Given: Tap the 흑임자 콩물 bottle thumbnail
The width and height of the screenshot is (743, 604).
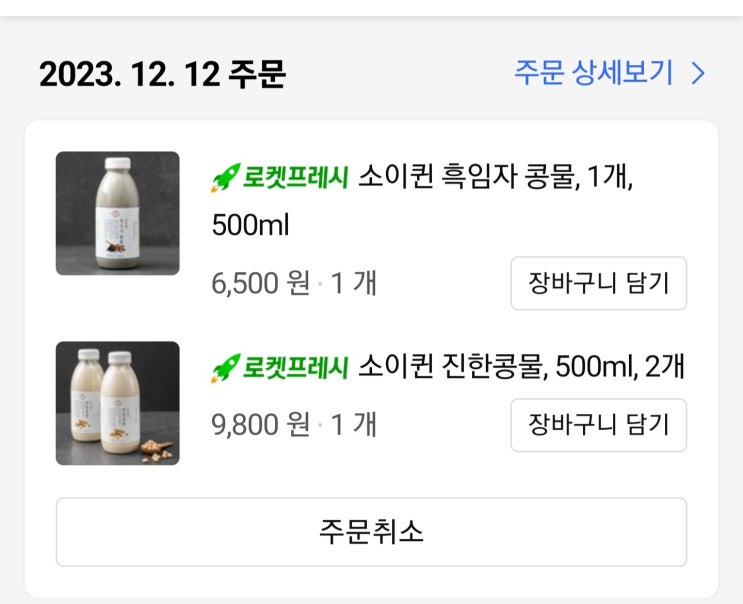Looking at the screenshot, I should [x=118, y=213].
